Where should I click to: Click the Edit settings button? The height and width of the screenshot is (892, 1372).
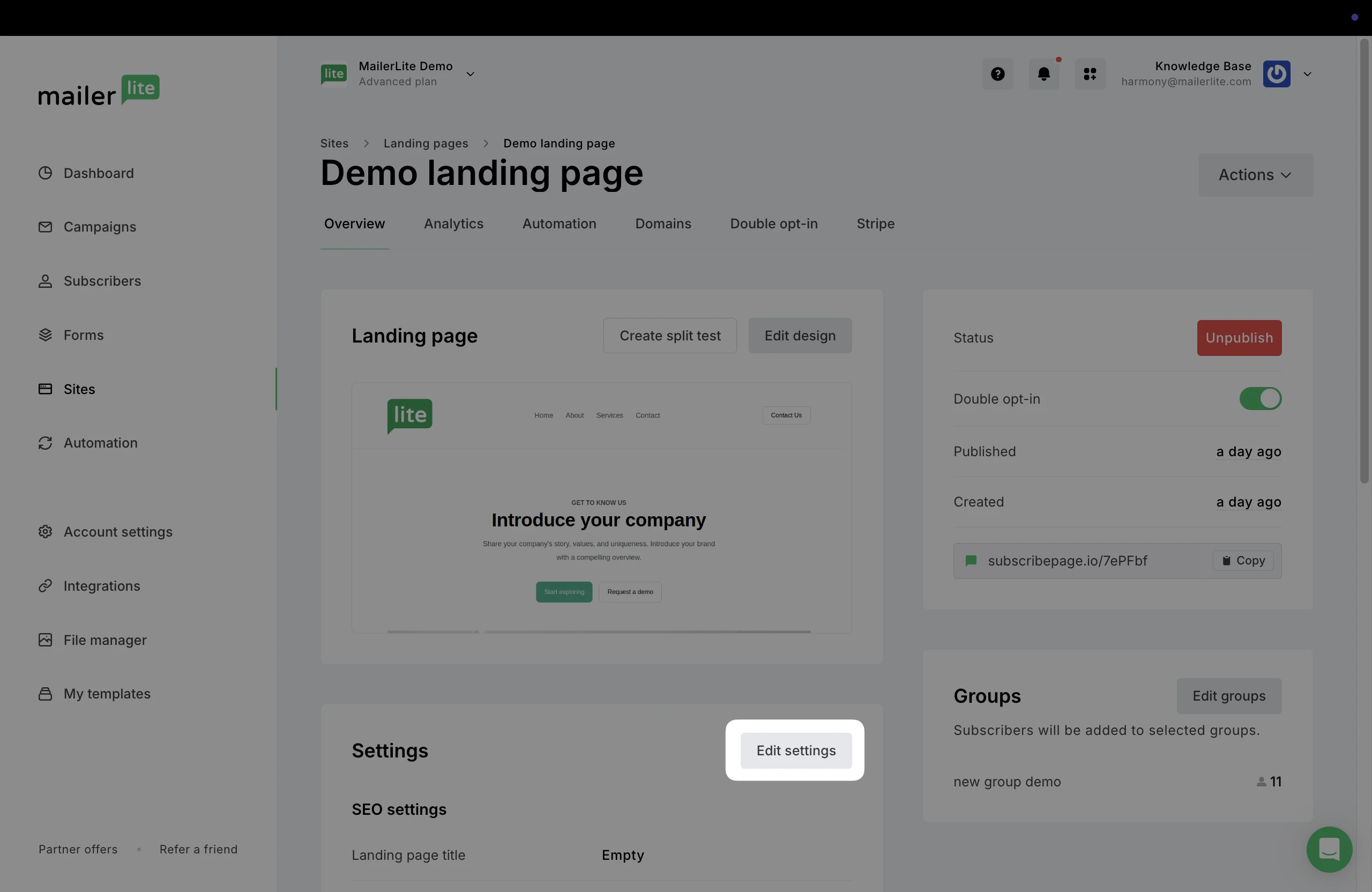795,750
